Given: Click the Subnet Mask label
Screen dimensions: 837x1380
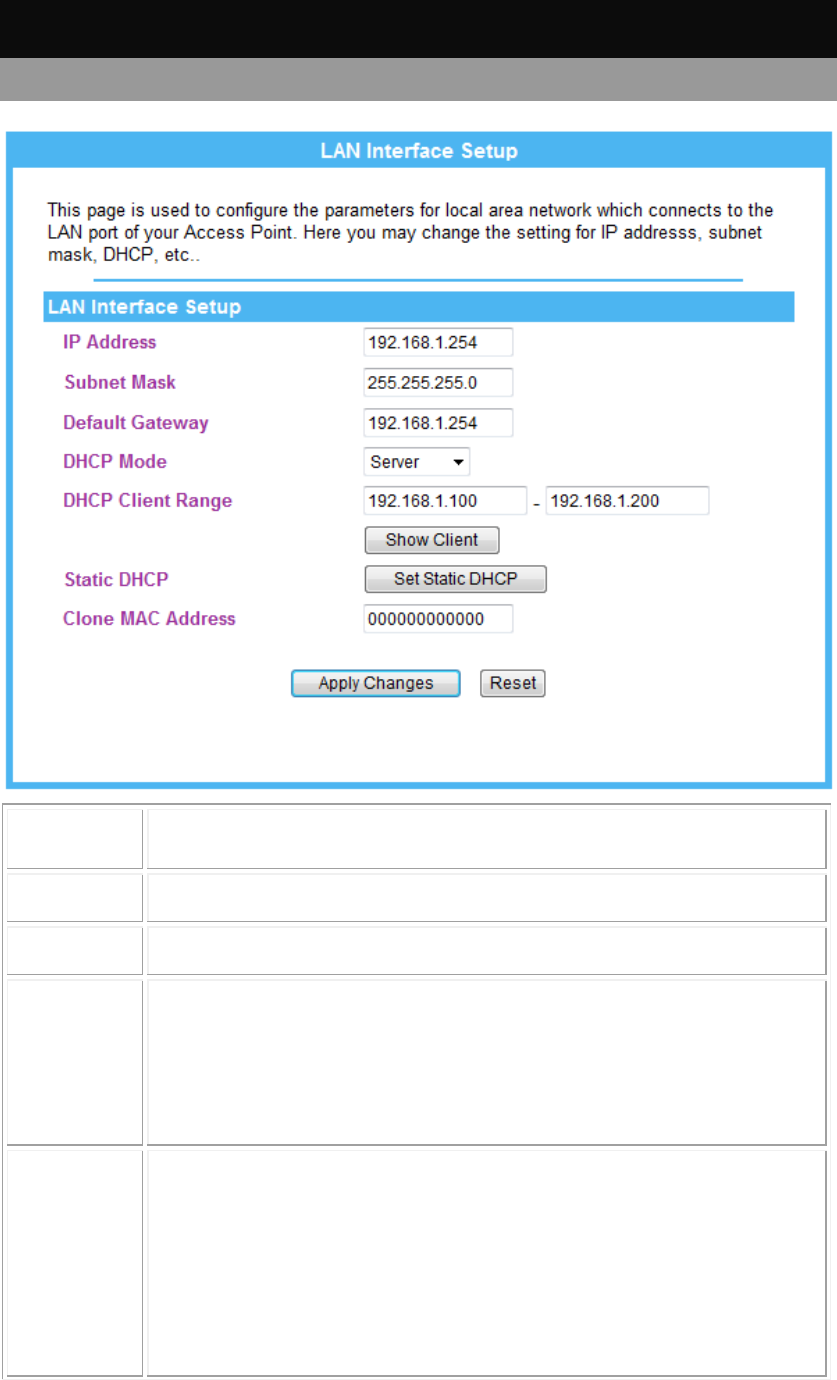Looking at the screenshot, I should pyautogui.click(x=120, y=382).
